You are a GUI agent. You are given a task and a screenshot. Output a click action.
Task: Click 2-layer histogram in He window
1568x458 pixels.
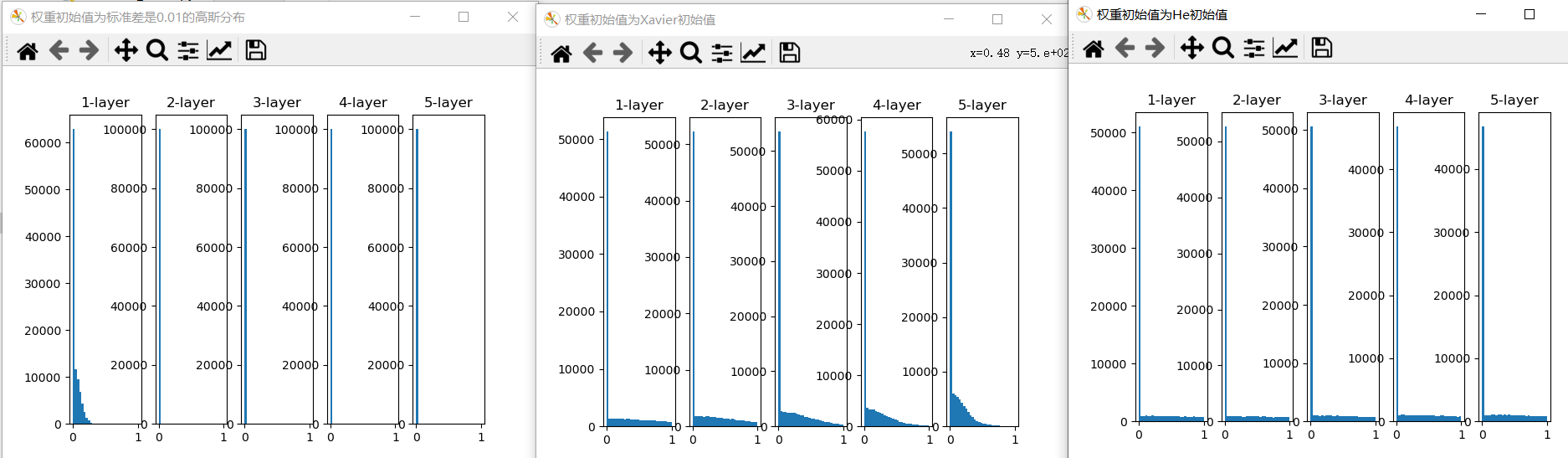(1257, 267)
